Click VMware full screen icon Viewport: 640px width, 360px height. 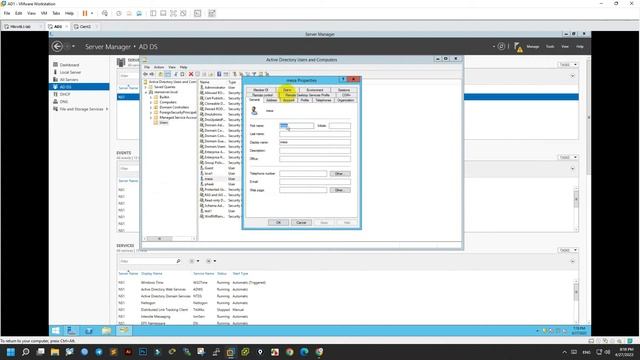pos(173,13)
